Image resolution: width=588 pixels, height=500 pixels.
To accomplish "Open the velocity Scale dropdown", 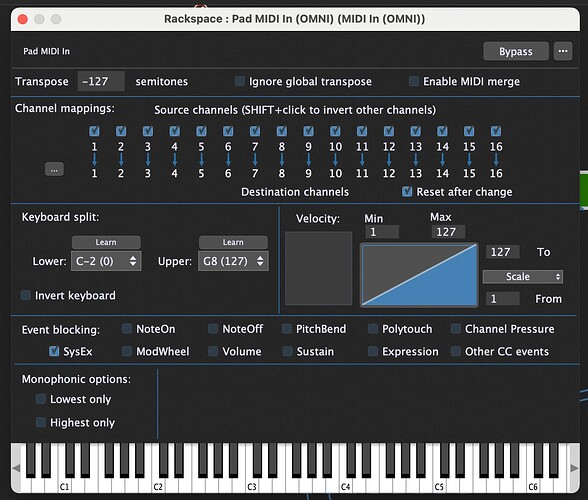I will 522,277.
